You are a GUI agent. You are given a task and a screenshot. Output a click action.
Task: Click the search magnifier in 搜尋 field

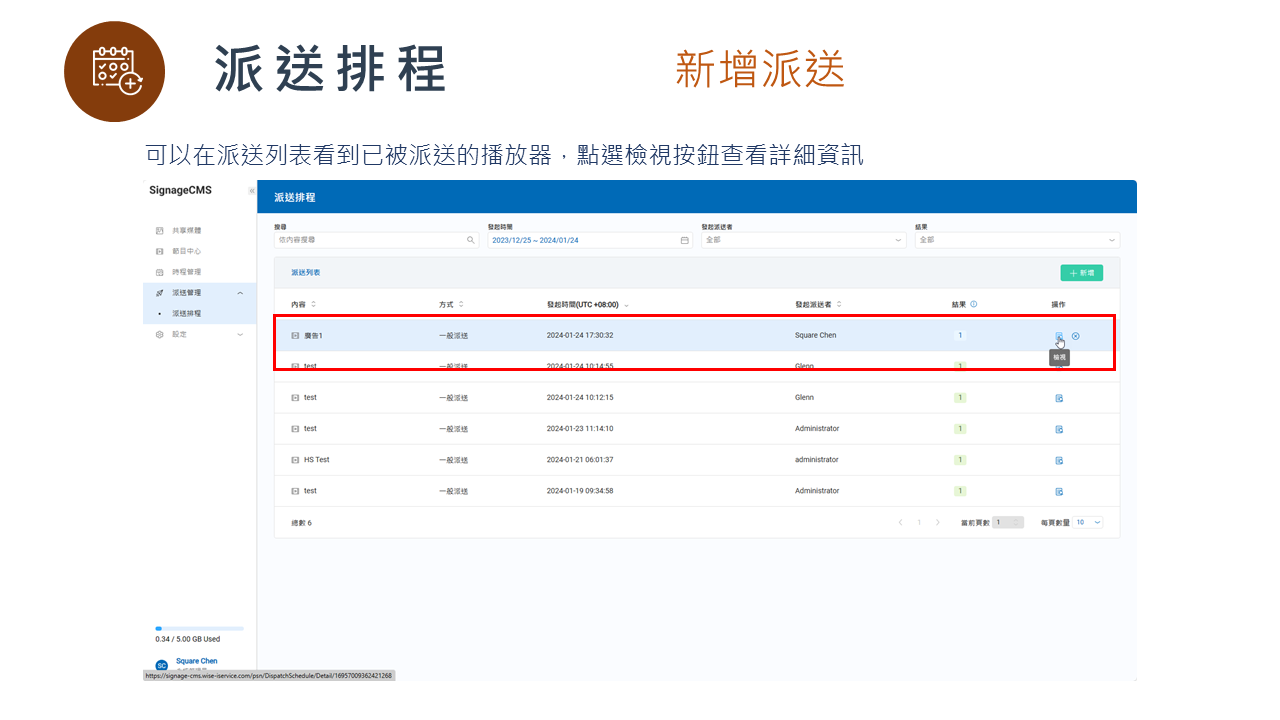click(470, 240)
